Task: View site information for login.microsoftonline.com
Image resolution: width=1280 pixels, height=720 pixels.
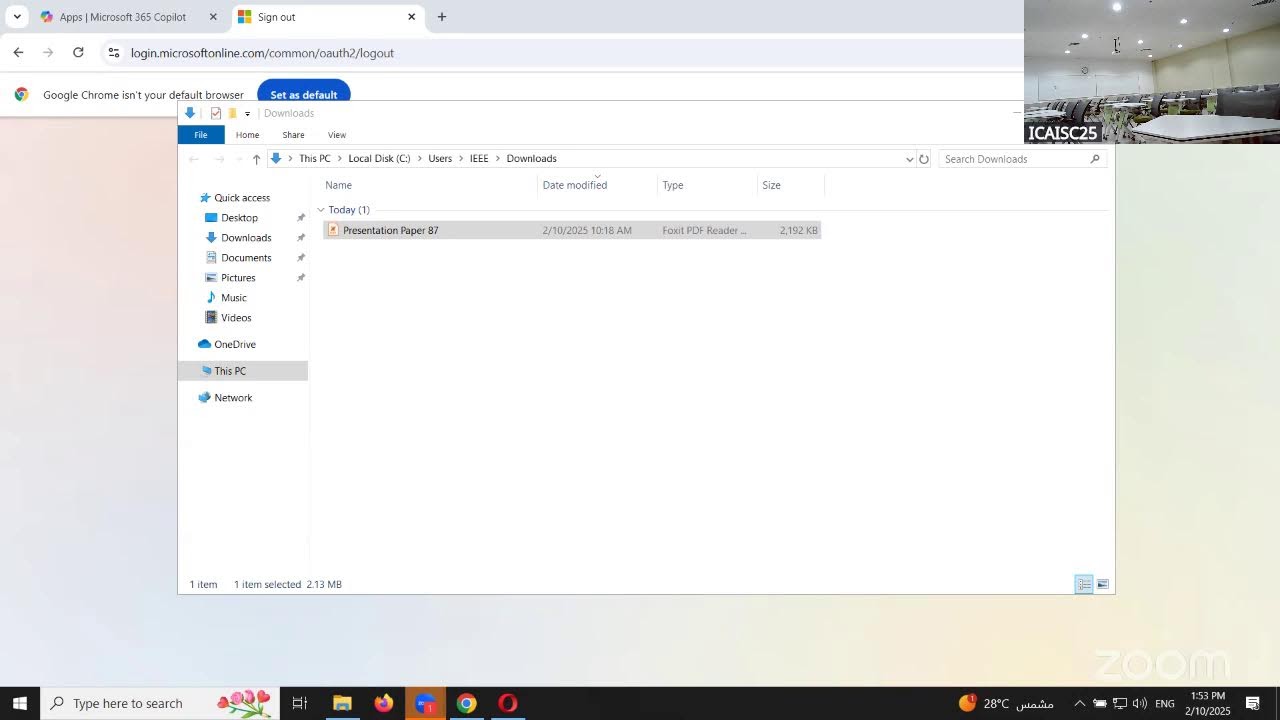Action: tap(113, 53)
